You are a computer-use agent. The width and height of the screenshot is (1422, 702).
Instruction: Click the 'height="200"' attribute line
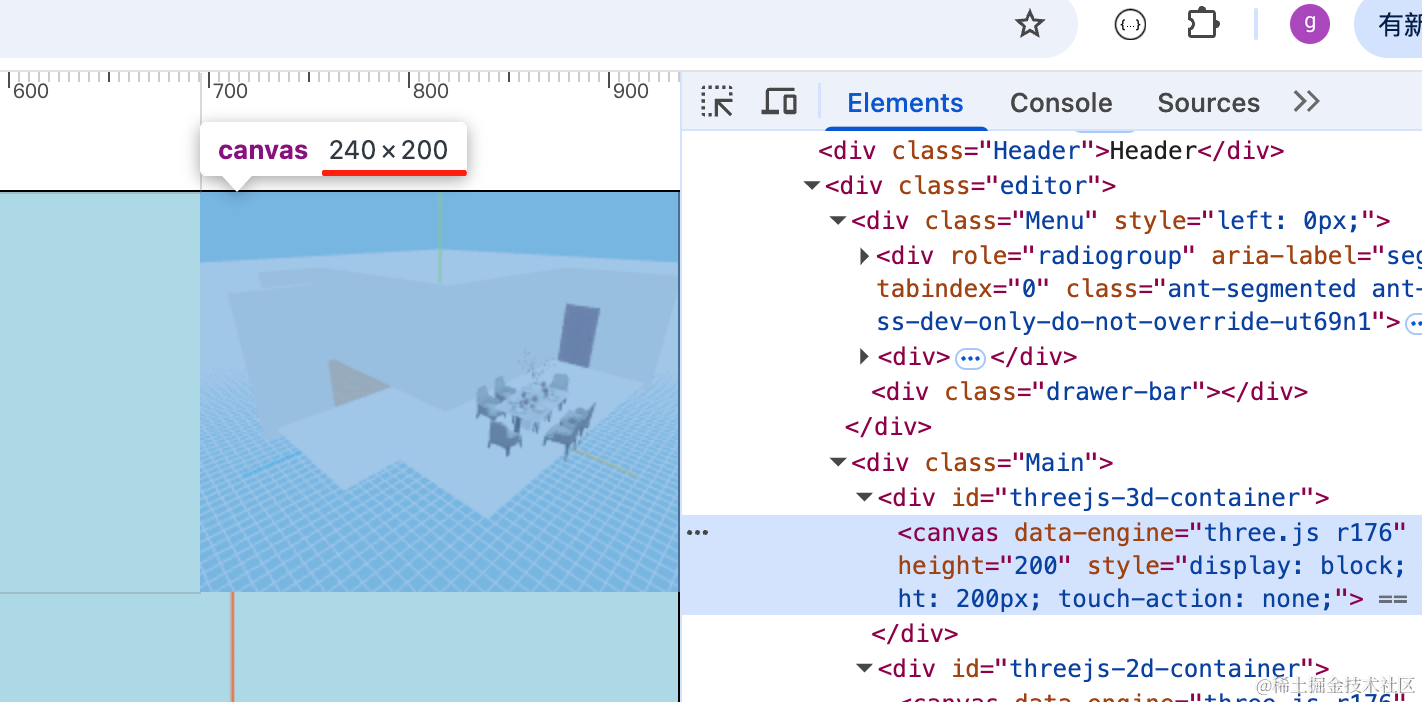[x=1150, y=565]
